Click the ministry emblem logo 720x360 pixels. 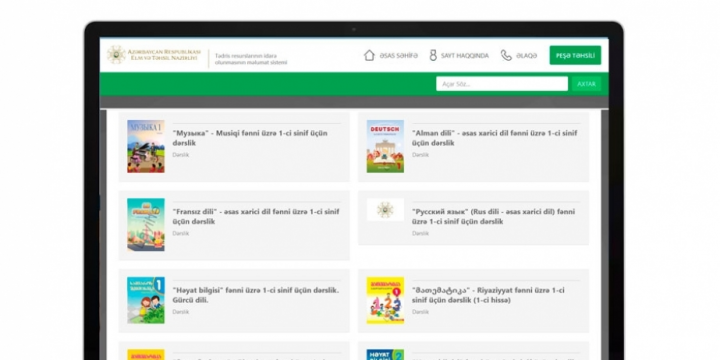[116, 55]
